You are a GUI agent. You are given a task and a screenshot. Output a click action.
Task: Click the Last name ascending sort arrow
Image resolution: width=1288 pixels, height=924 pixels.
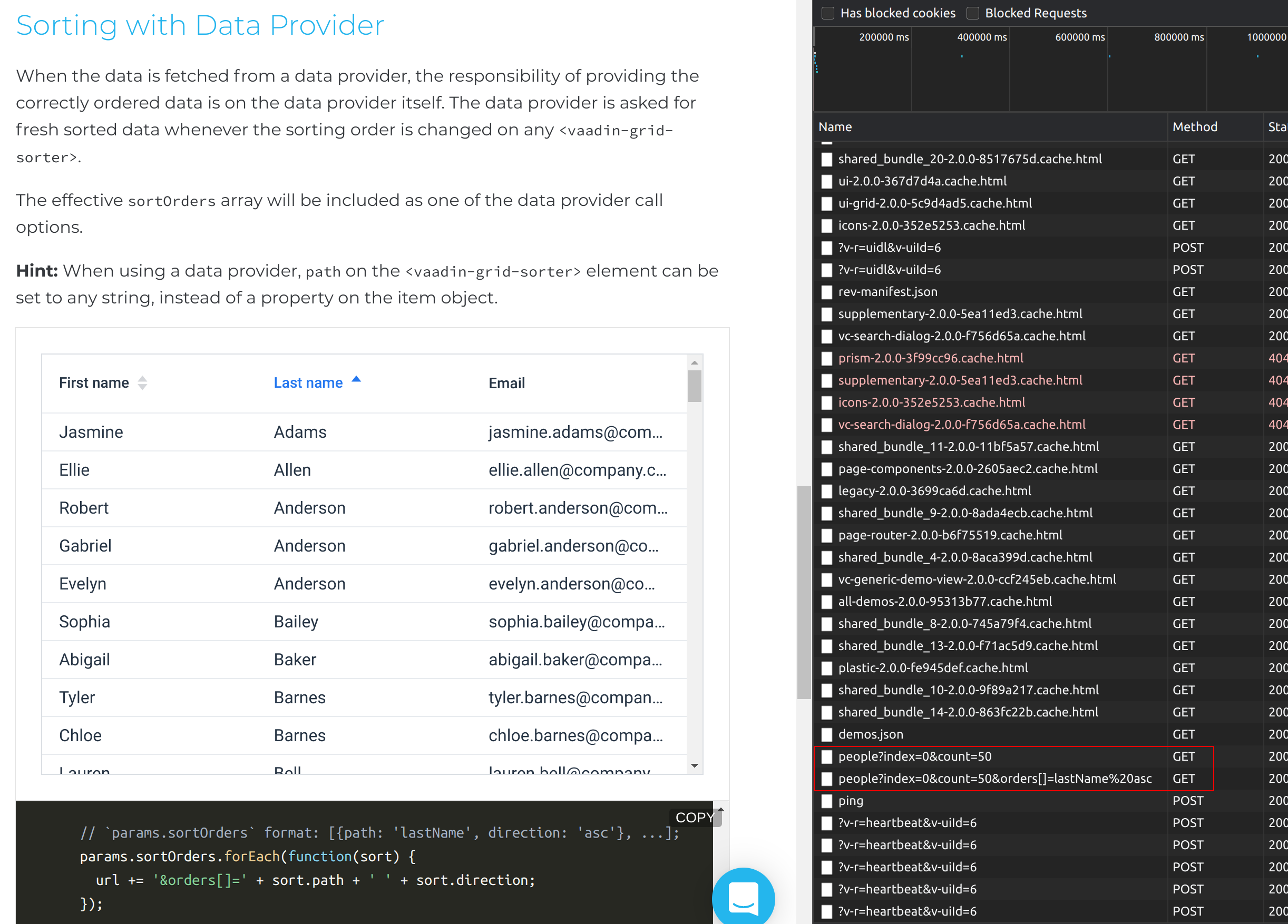tap(356, 380)
